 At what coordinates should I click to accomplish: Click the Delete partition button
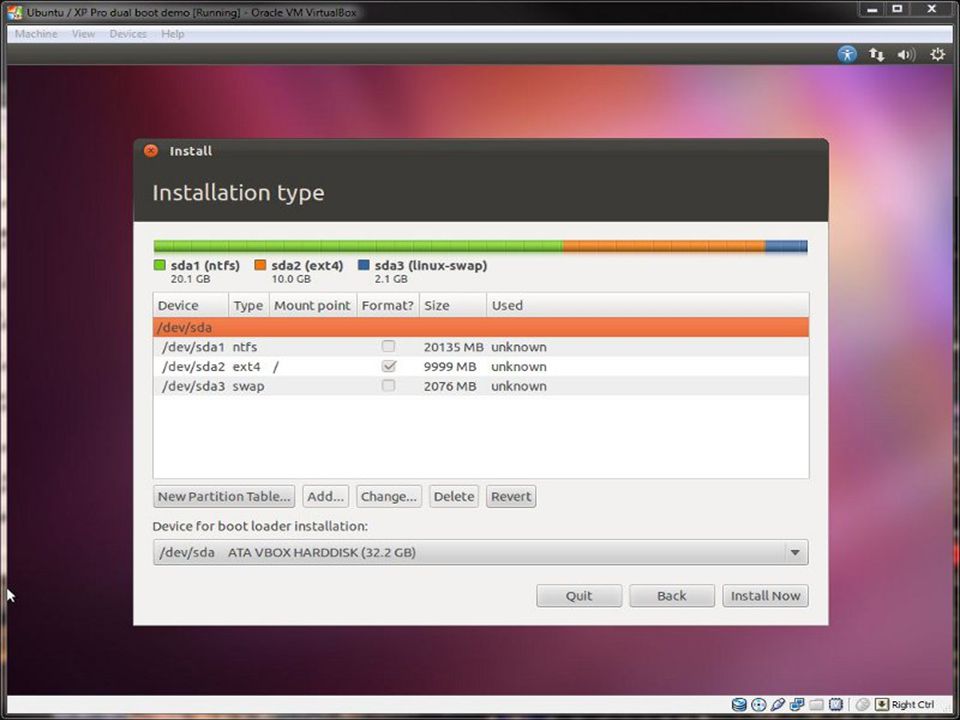click(454, 497)
